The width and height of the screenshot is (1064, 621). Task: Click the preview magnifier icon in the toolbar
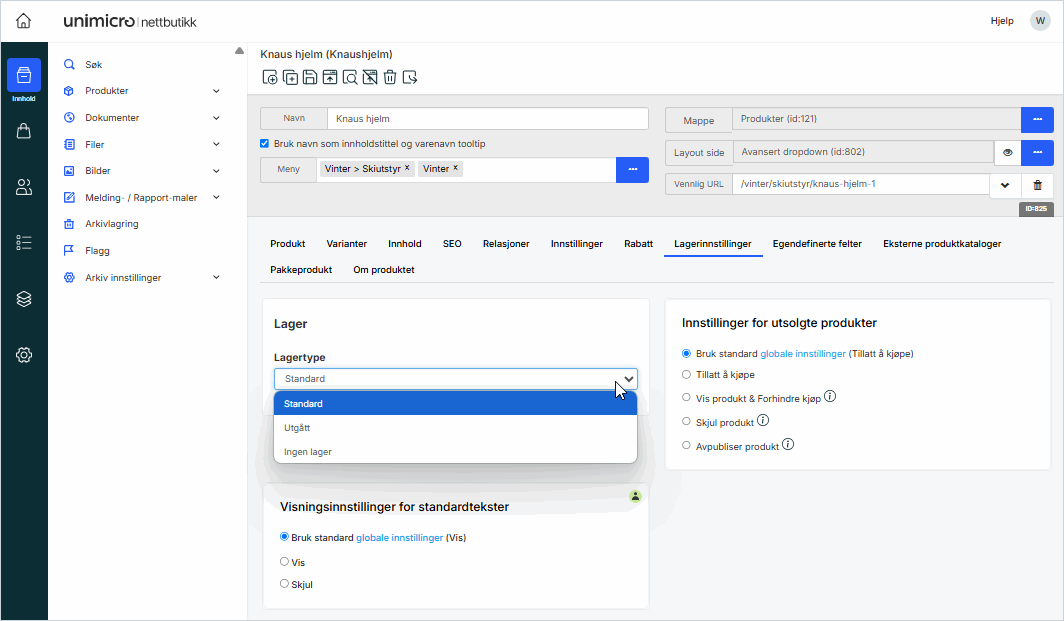pyautogui.click(x=350, y=77)
